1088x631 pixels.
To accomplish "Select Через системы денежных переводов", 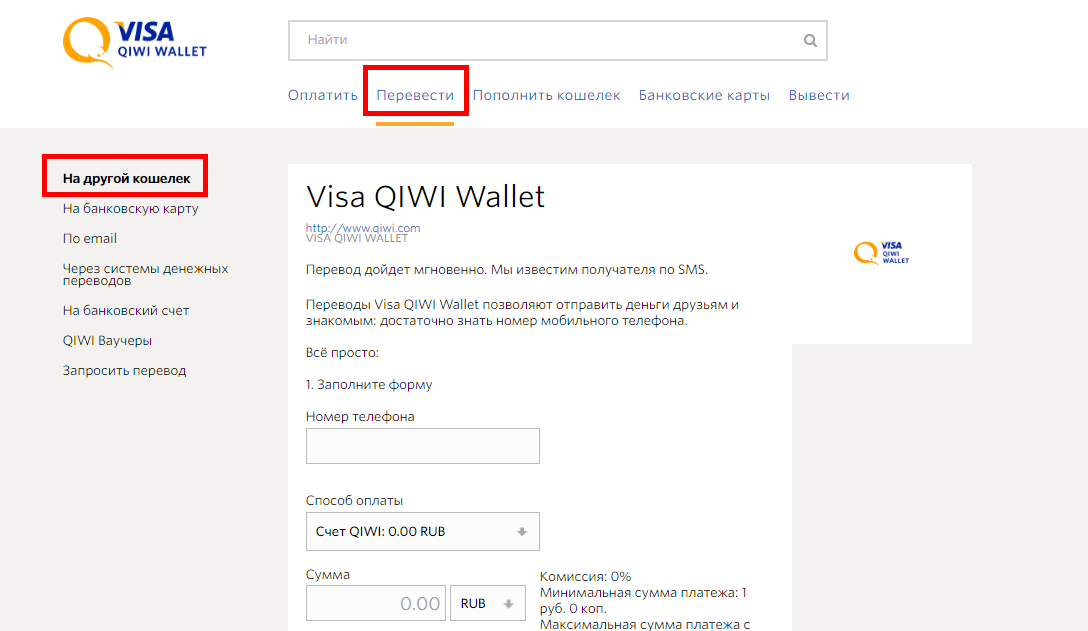I will tap(145, 274).
